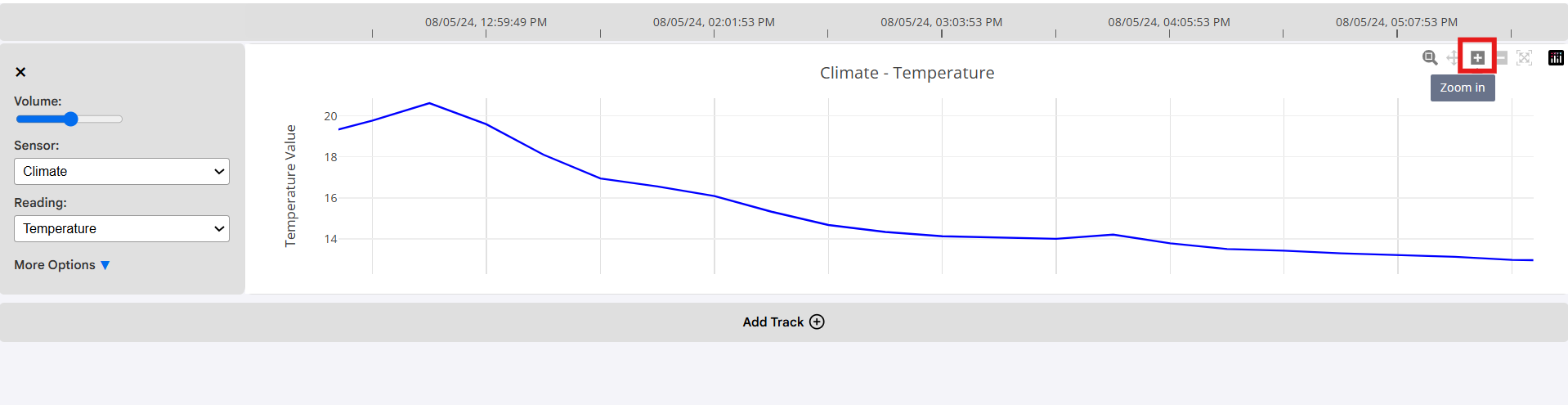1568x405 pixels.
Task: Click the Temperature Value axis title
Action: 290,186
